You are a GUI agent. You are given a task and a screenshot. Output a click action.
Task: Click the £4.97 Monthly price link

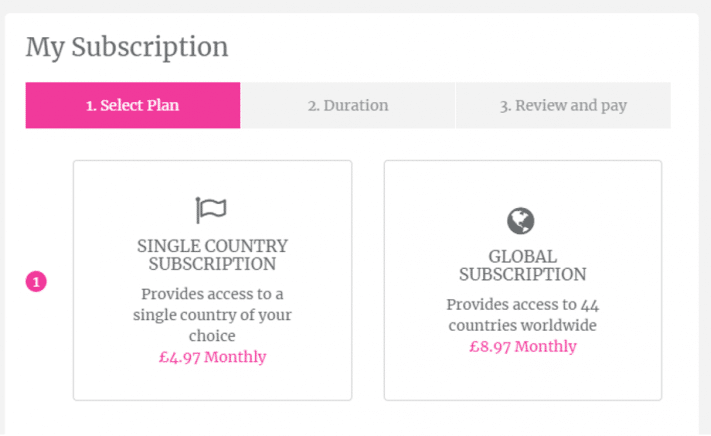(212, 357)
